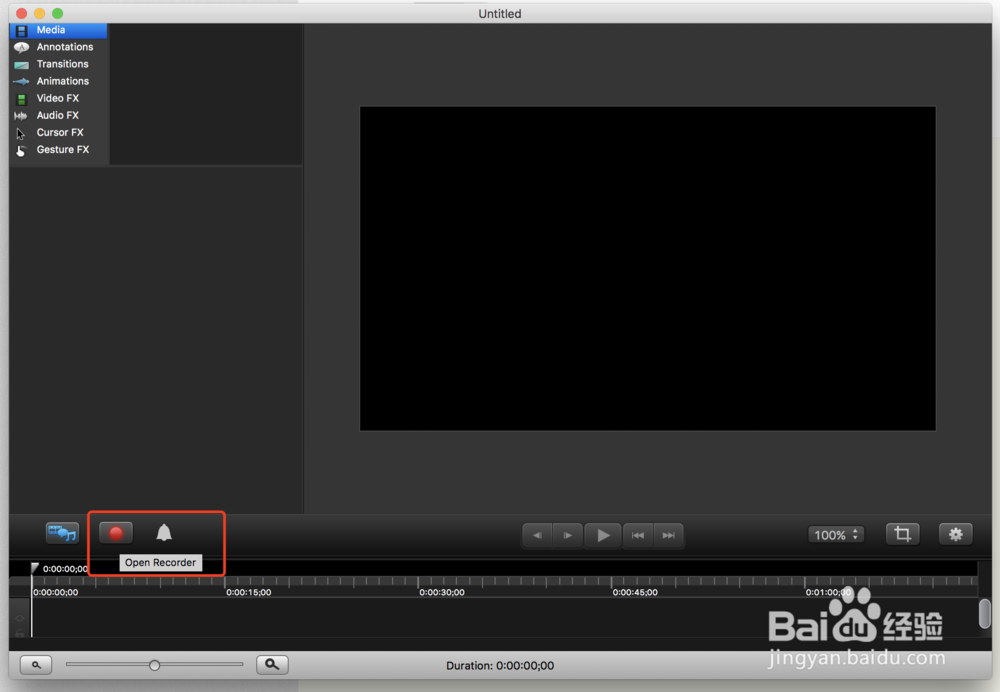Open the Annotations panel

click(59, 47)
